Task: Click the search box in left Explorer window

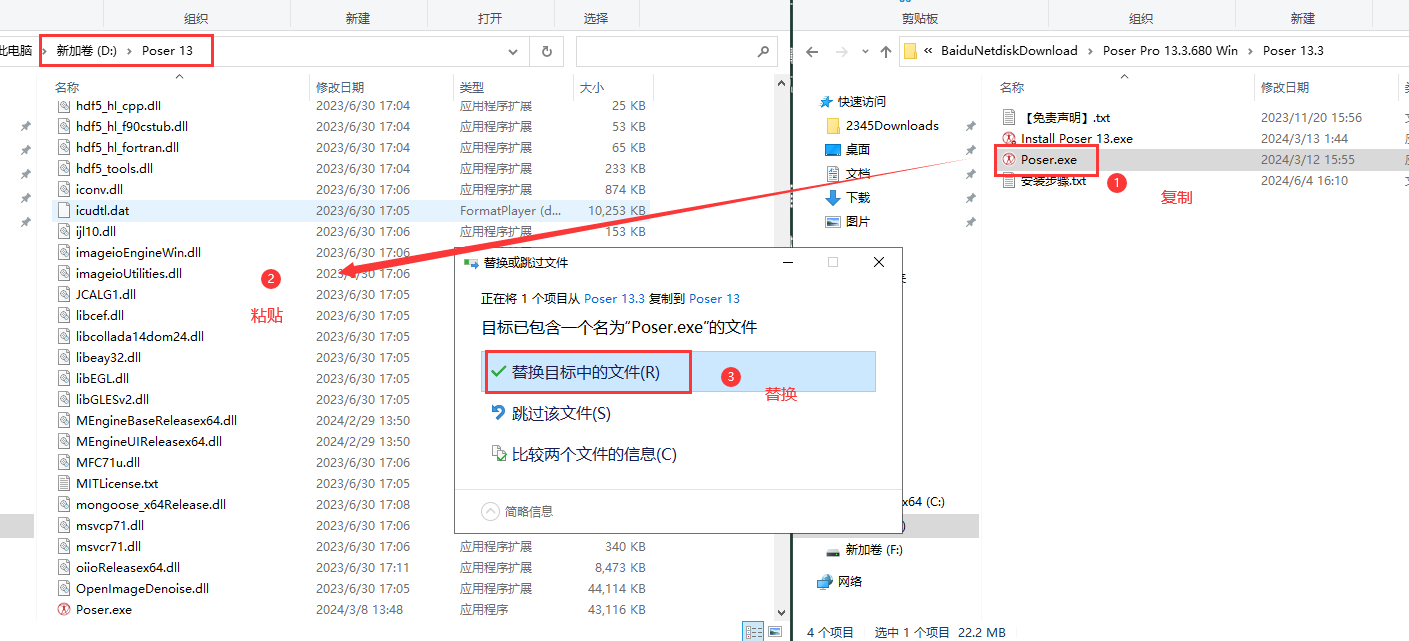Action: point(677,51)
